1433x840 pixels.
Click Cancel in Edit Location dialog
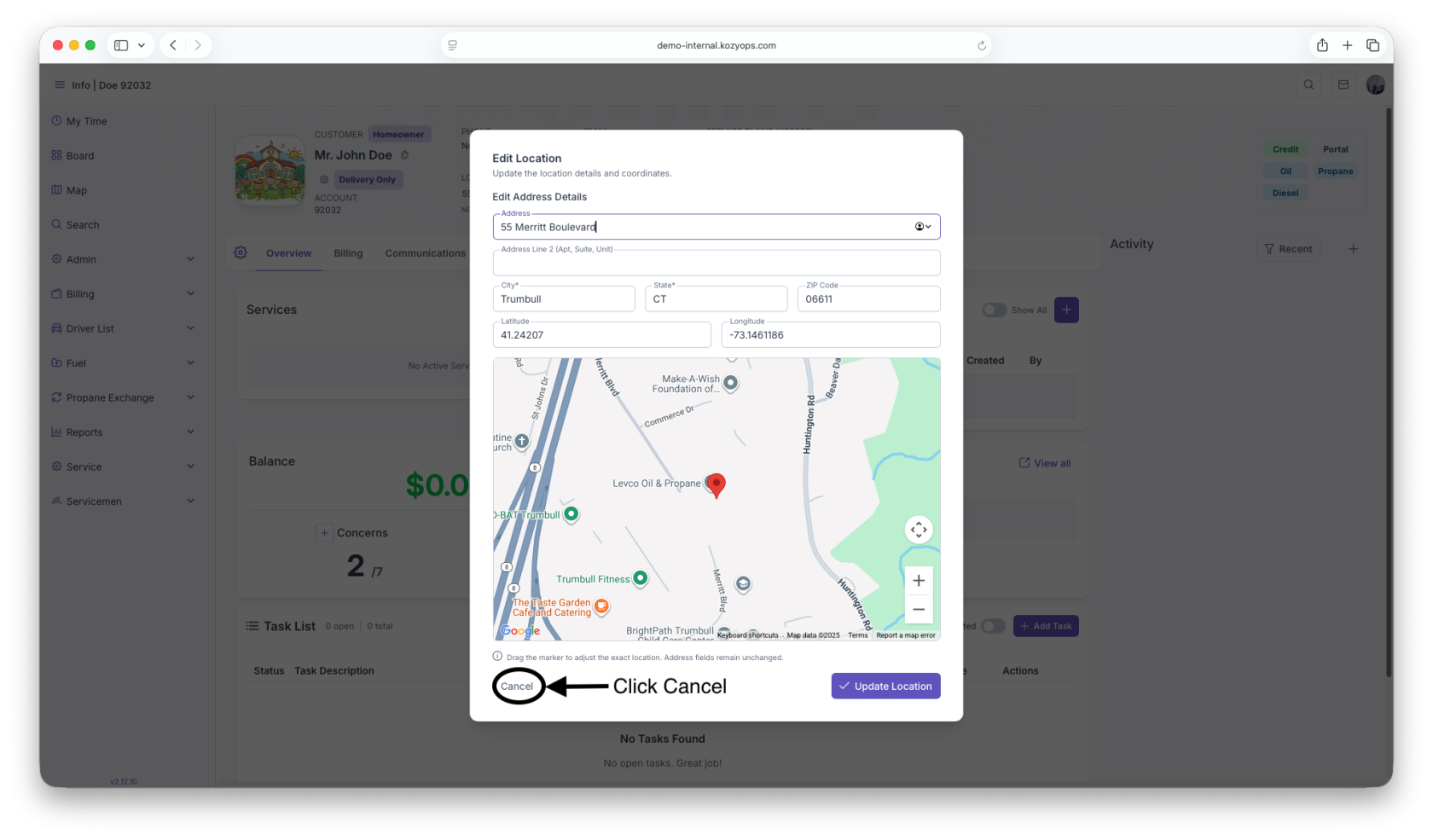click(517, 686)
